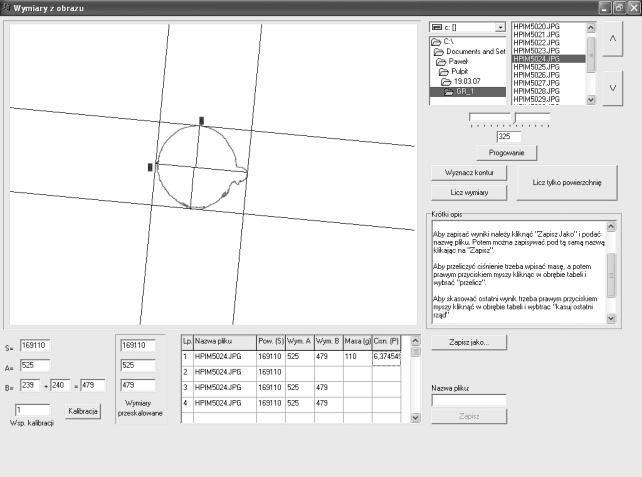Click HPIM5024.JPG cell in row 2

(225, 373)
